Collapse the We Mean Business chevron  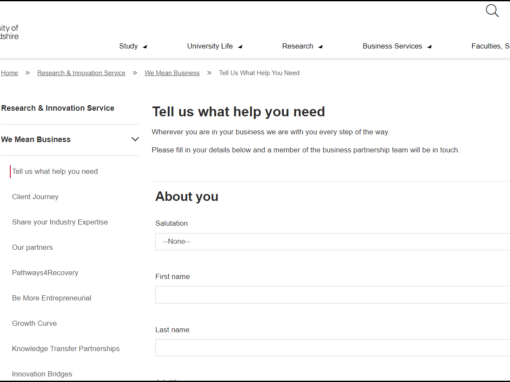[135, 139]
